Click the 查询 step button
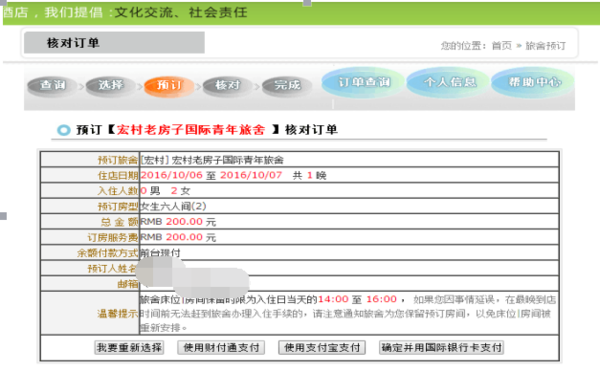The image size is (600, 371). (x=52, y=85)
